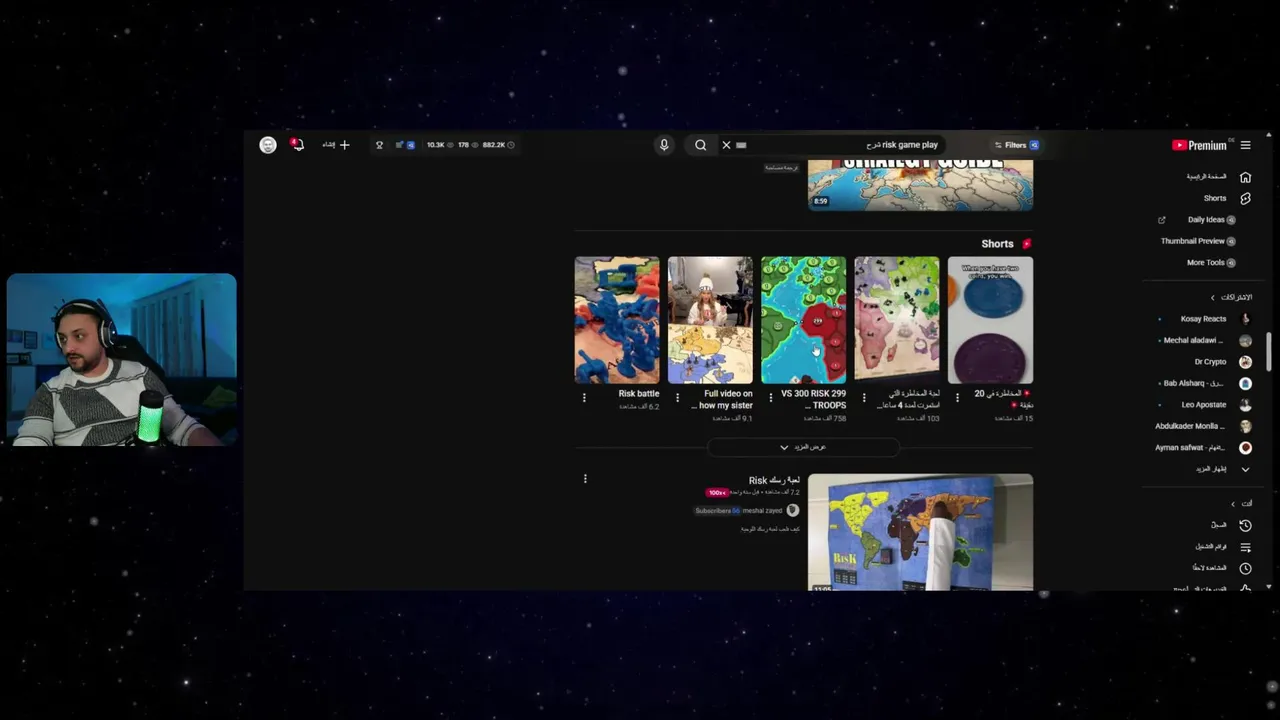Open the Kosay Reacts subscription
Screen dimensions: 1280x720
pyautogui.click(x=1203, y=319)
